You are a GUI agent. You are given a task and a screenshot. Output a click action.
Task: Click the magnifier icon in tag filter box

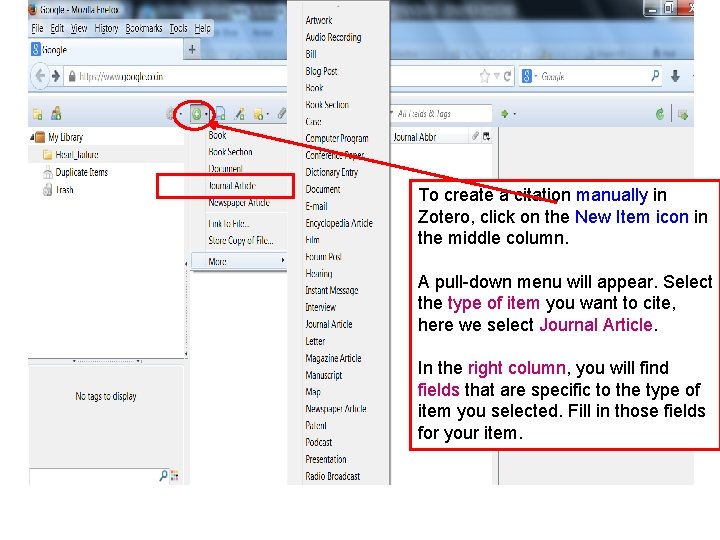(x=163, y=476)
